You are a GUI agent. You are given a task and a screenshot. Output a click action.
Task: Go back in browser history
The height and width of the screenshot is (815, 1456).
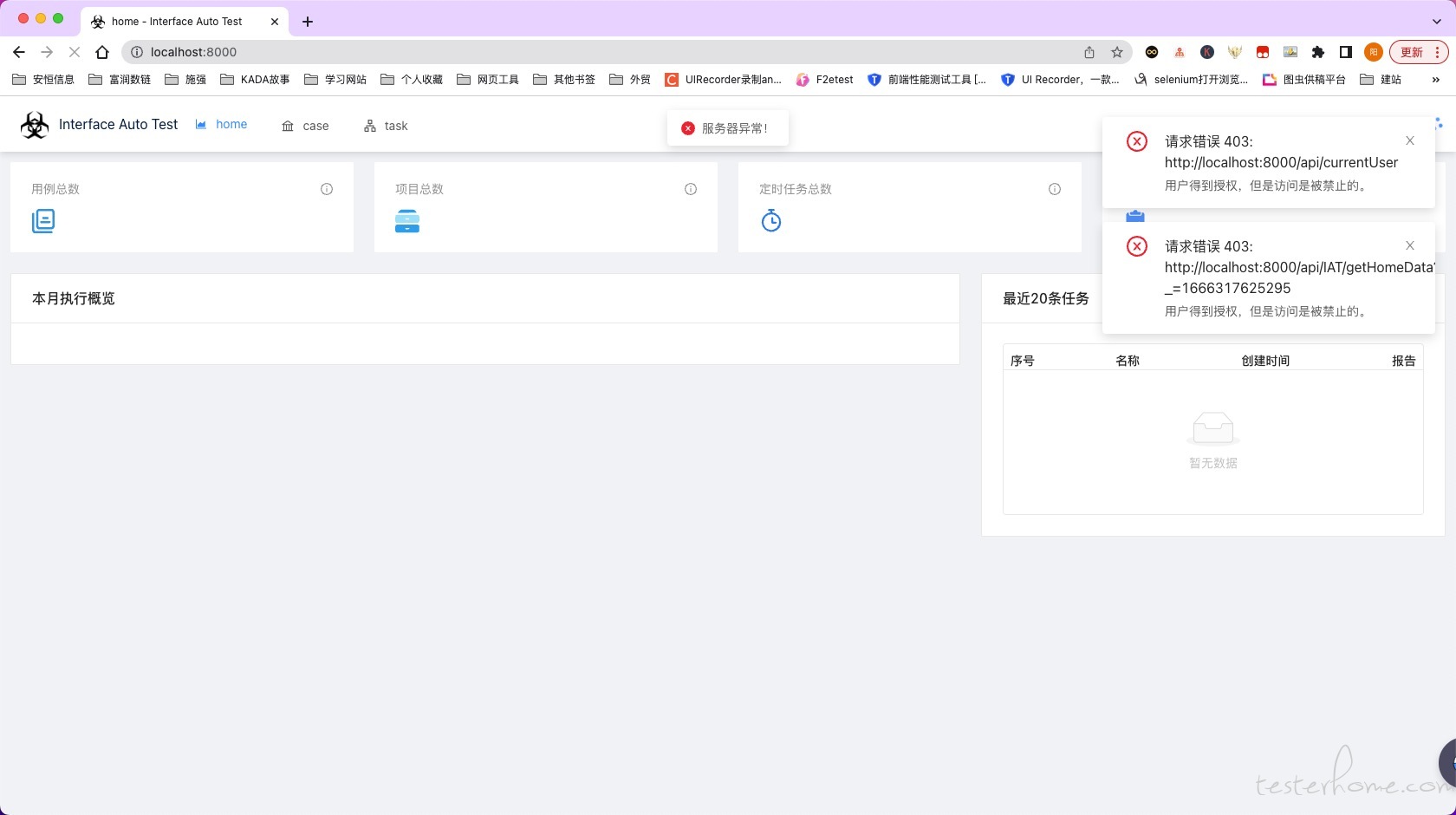[19, 52]
